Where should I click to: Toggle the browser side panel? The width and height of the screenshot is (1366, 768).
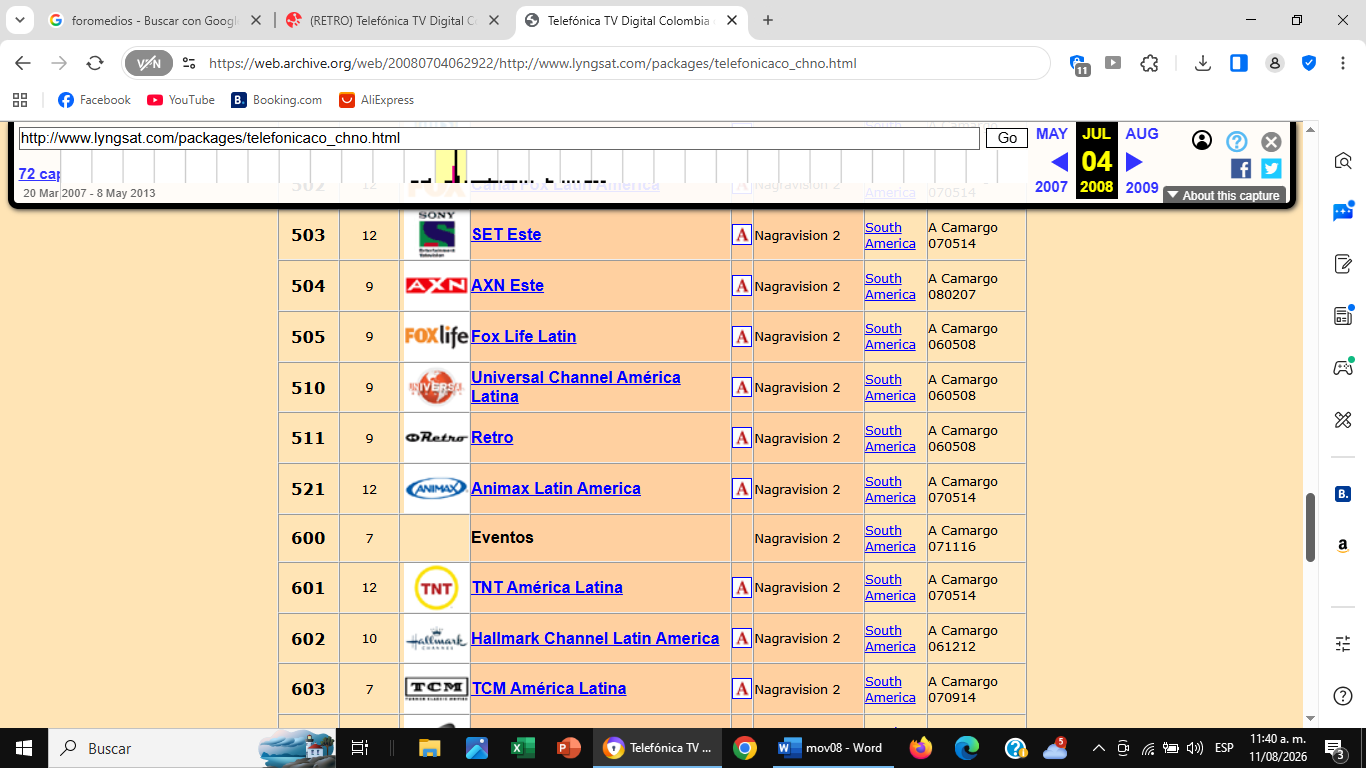(x=1238, y=63)
